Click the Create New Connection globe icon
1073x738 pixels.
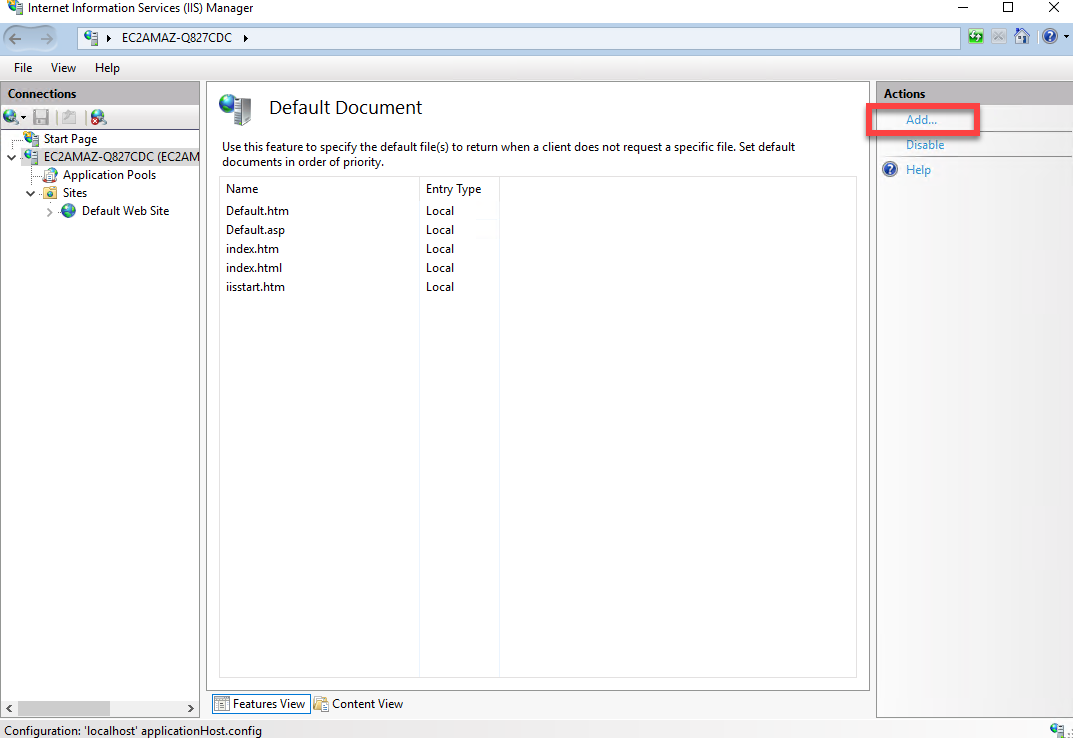click(x=11, y=117)
